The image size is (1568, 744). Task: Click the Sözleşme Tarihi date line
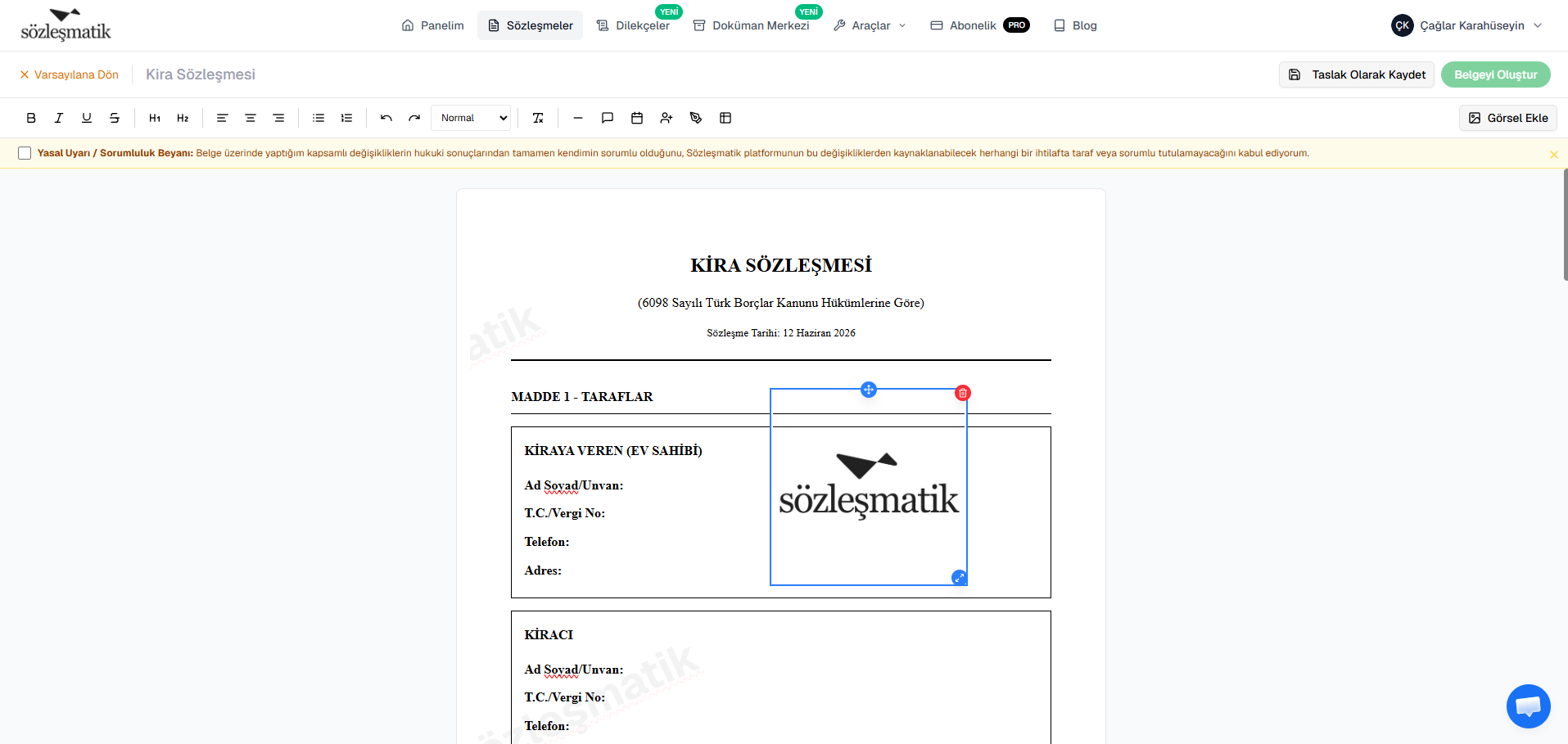781,333
